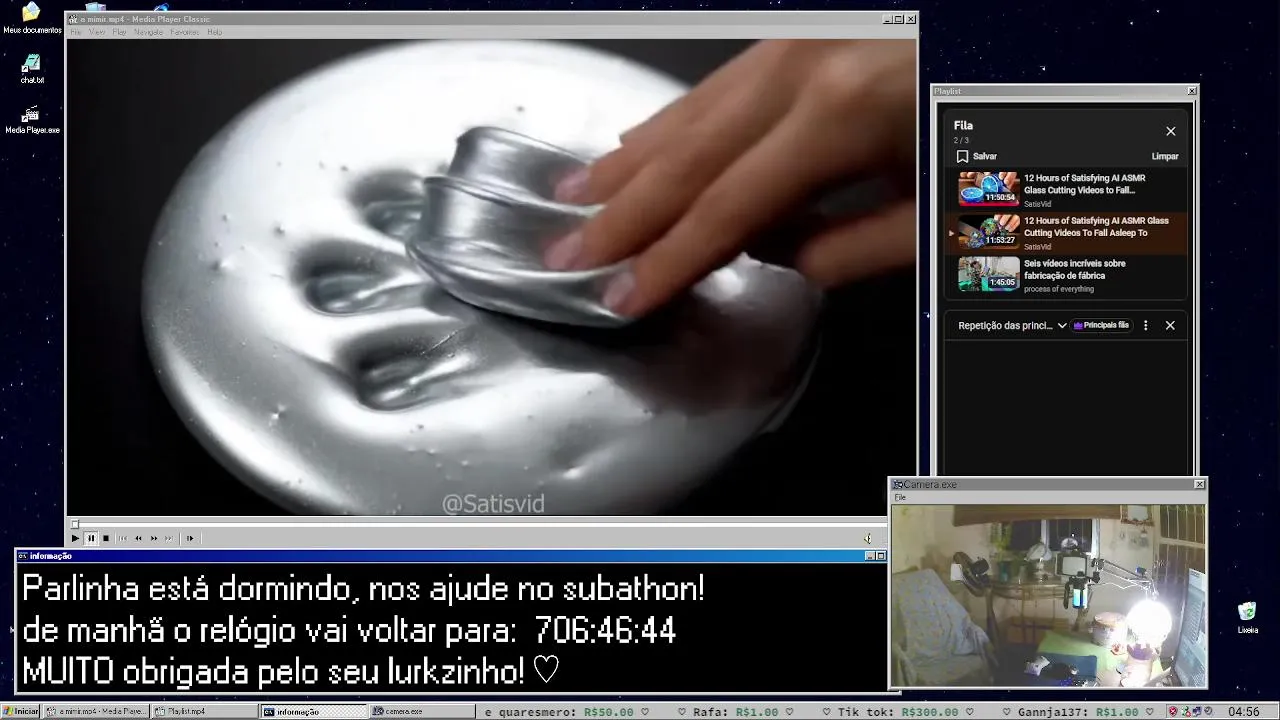This screenshot has width=1280, height=720.
Task: Switch to Playlist.mp4 taskbar button
Action: coord(204,711)
